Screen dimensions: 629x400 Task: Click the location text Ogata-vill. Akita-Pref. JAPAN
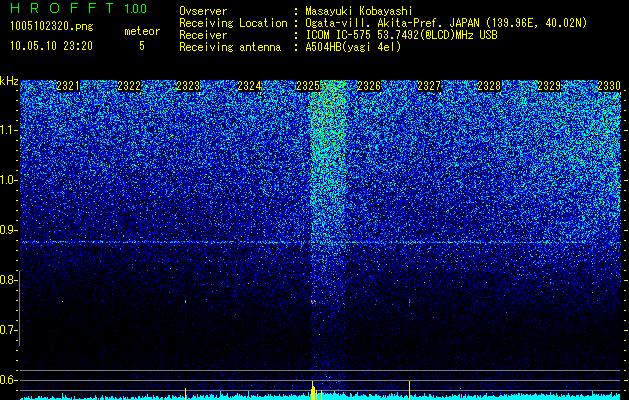click(x=392, y=23)
